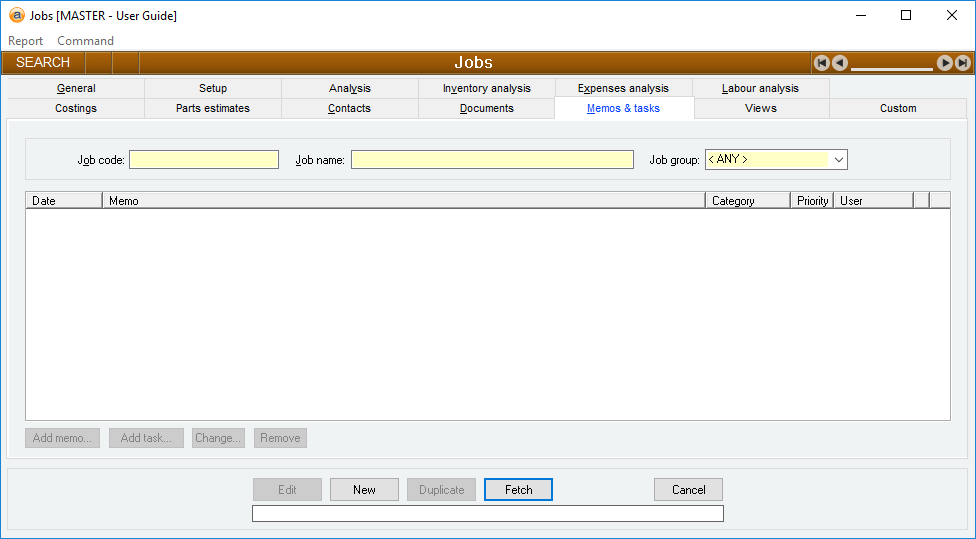Image resolution: width=976 pixels, height=539 pixels.
Task: Click into the Job name field
Action: tap(492, 160)
